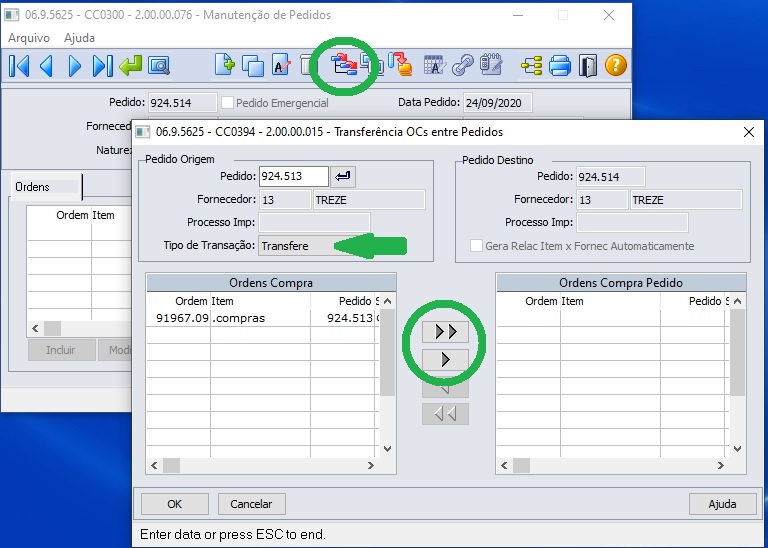Viewport: 768px width, 548px height.
Task: Click the red arrow with coins toolbar icon
Action: (400, 65)
